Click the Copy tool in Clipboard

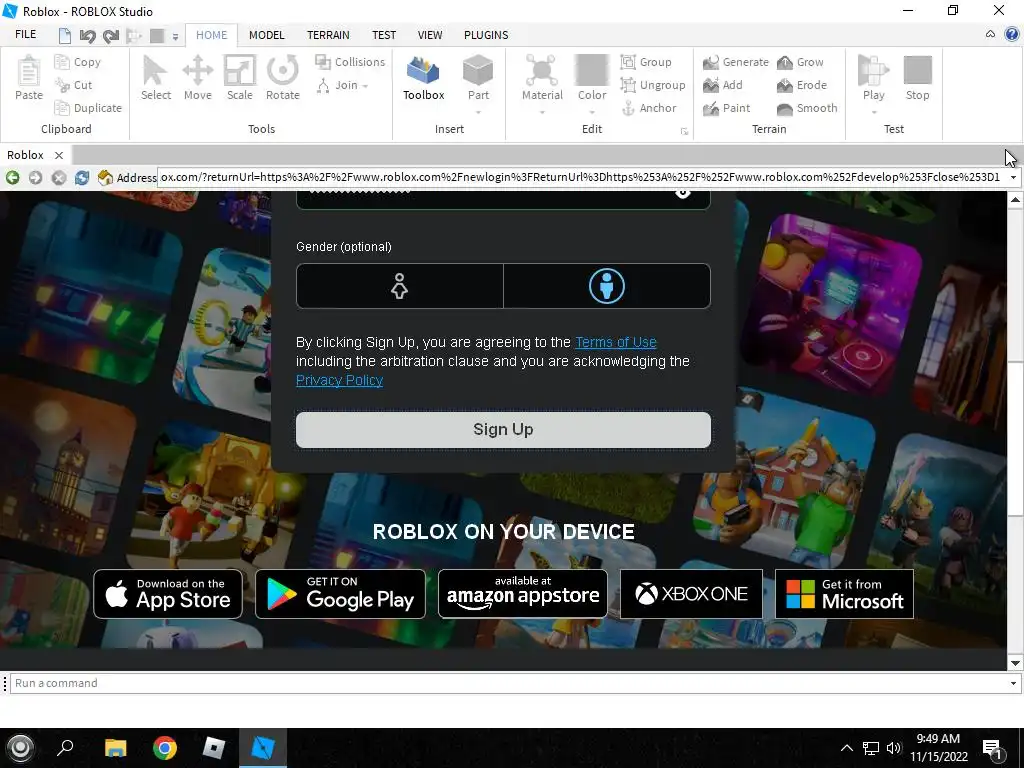(x=78, y=62)
